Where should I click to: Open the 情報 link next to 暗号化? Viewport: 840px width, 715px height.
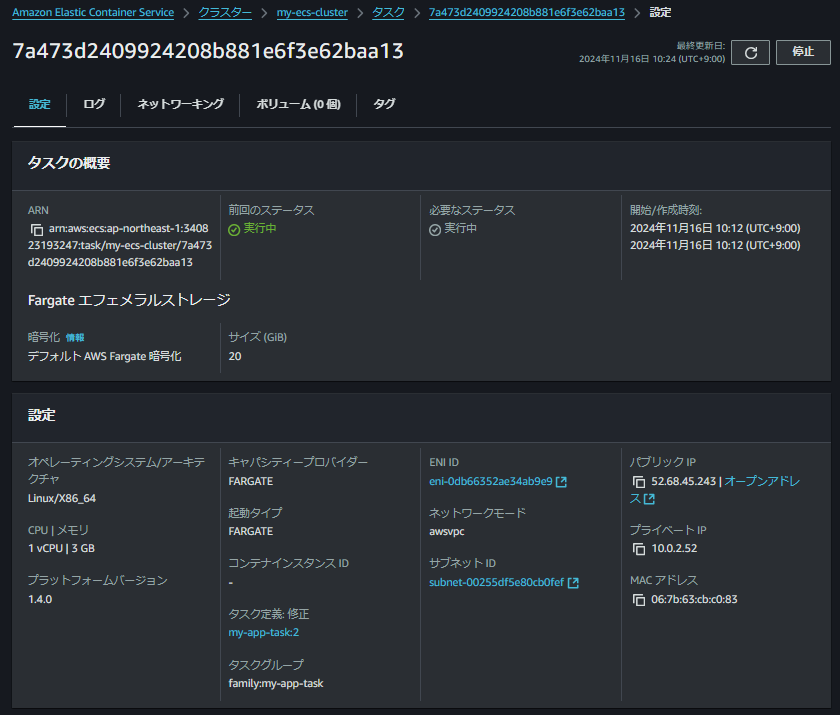(75, 337)
